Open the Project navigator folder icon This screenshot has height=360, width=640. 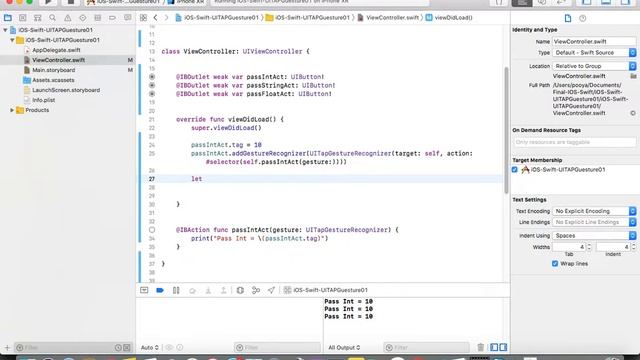point(7,18)
